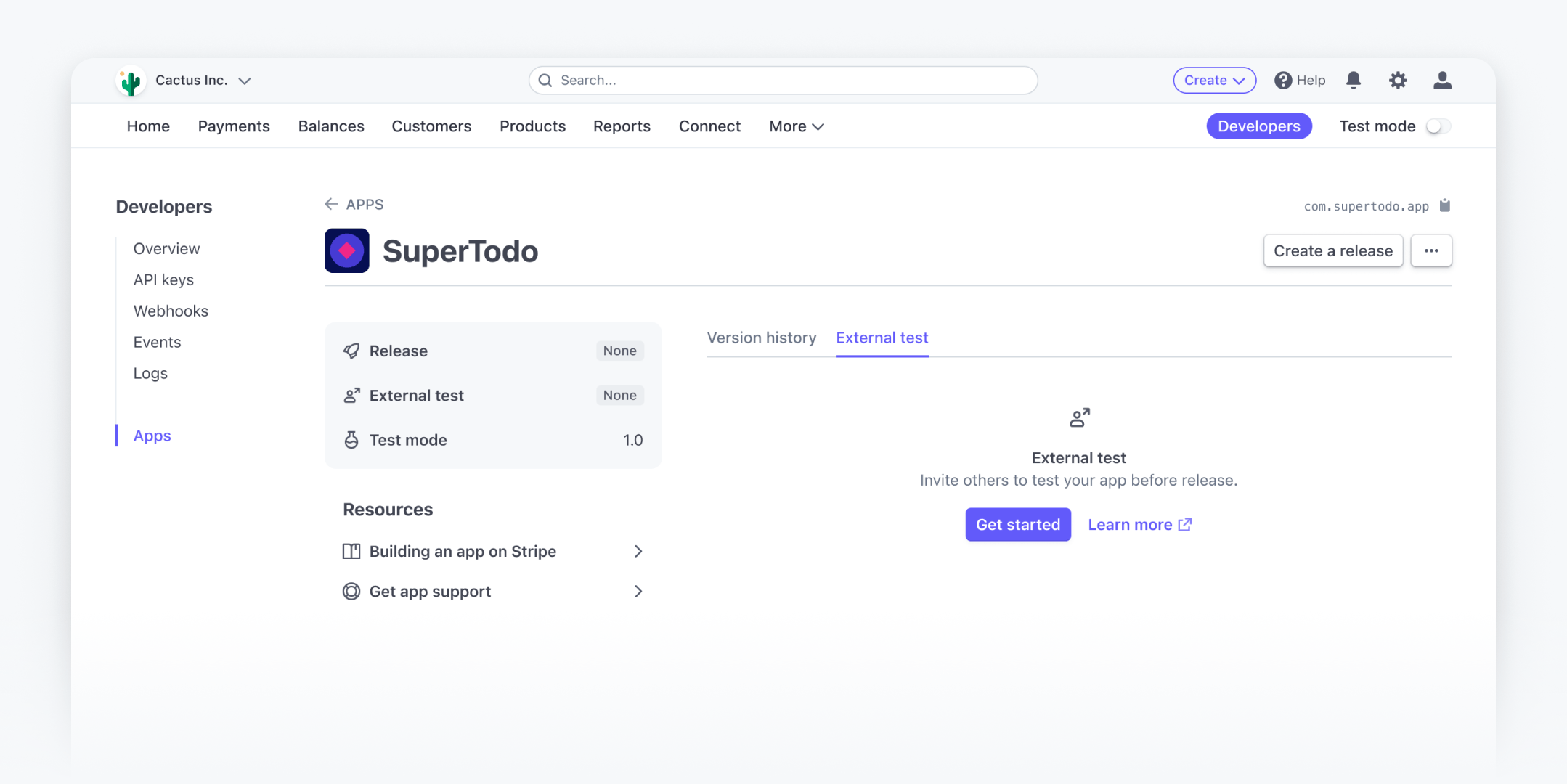This screenshot has width=1567, height=784.
Task: Open the Cactus Inc. account switcher chevron
Action: (245, 81)
